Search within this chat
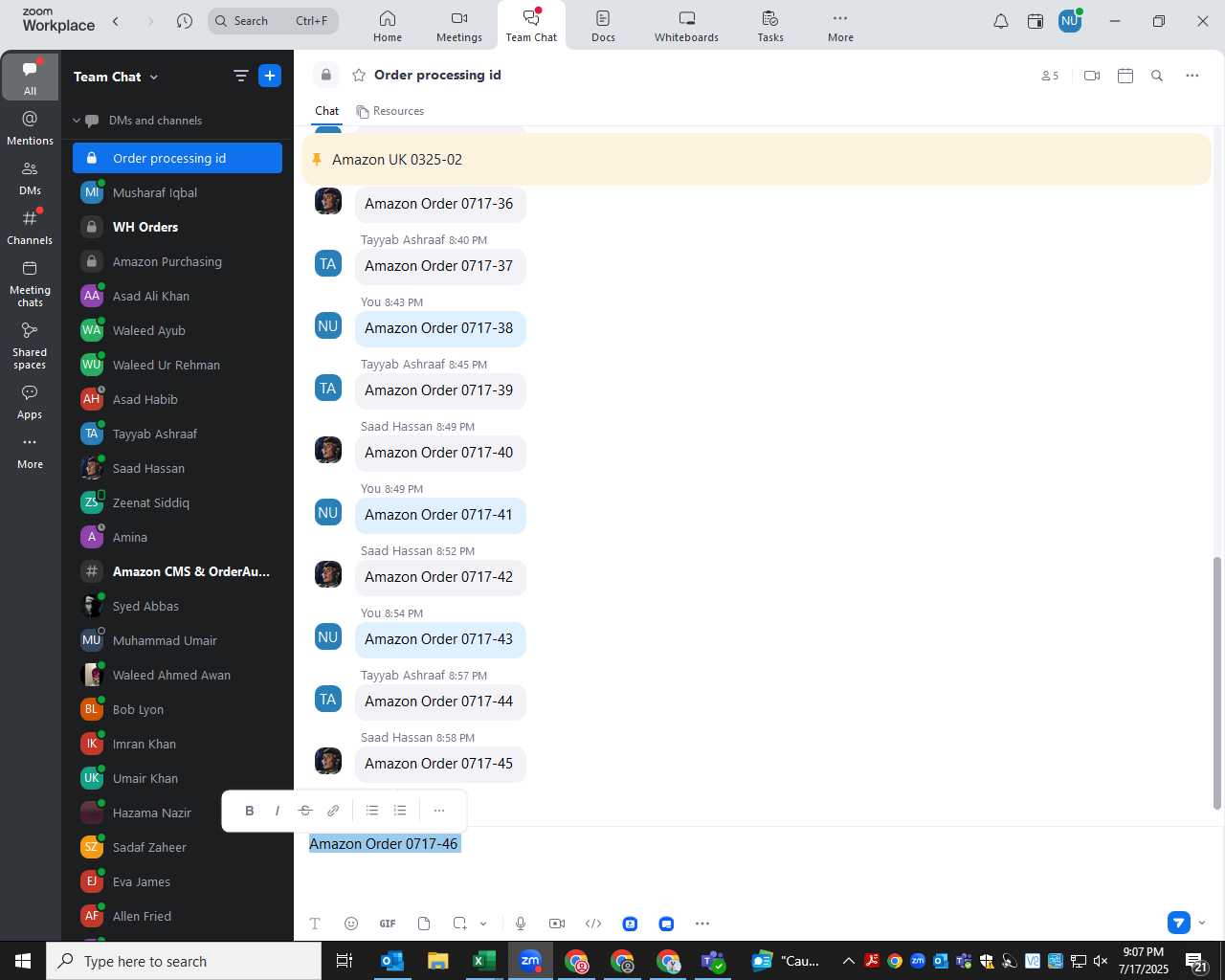The height and width of the screenshot is (980, 1225). pyautogui.click(x=1157, y=76)
